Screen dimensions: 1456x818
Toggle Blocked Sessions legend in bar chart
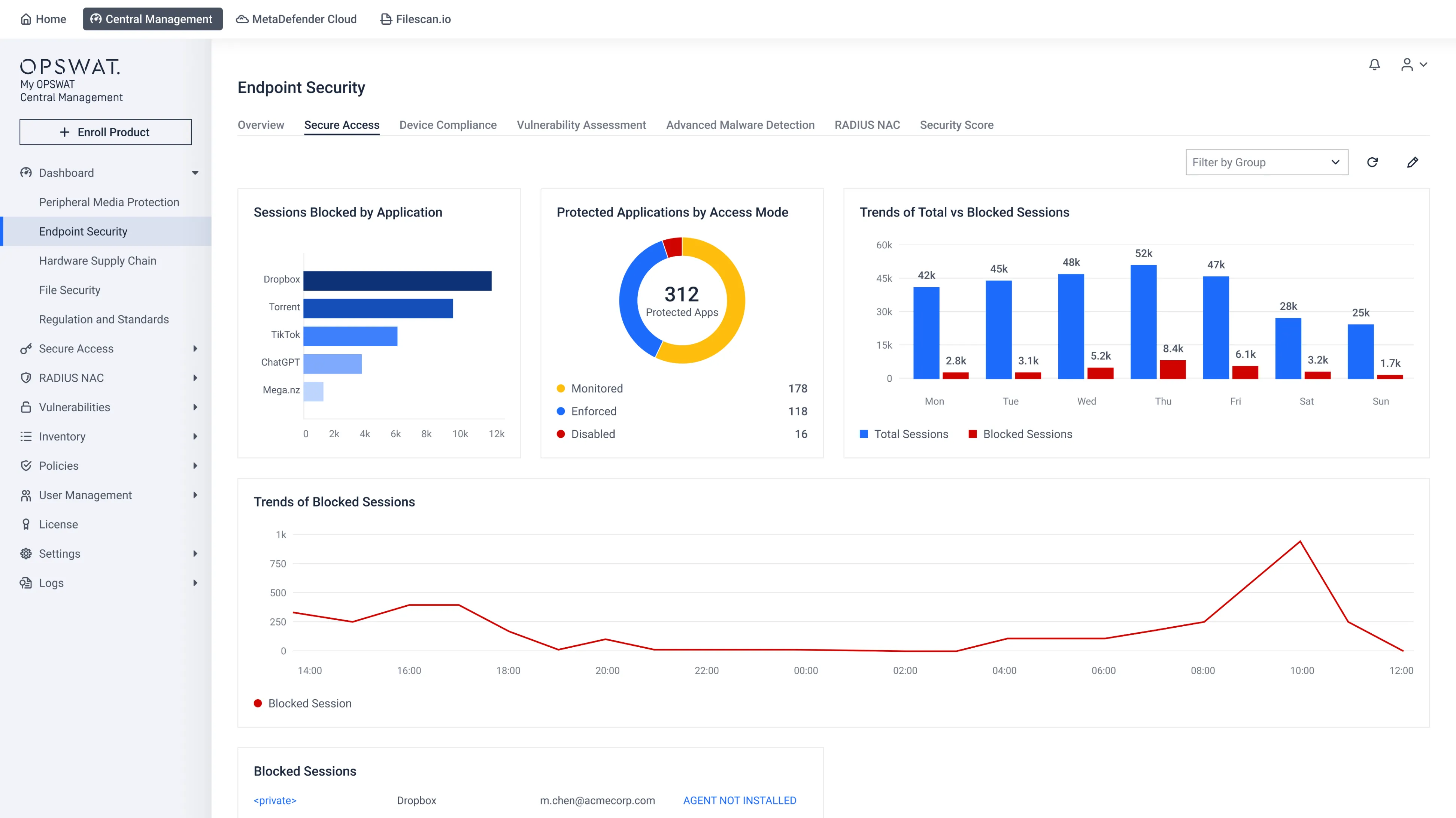[x=1020, y=434]
